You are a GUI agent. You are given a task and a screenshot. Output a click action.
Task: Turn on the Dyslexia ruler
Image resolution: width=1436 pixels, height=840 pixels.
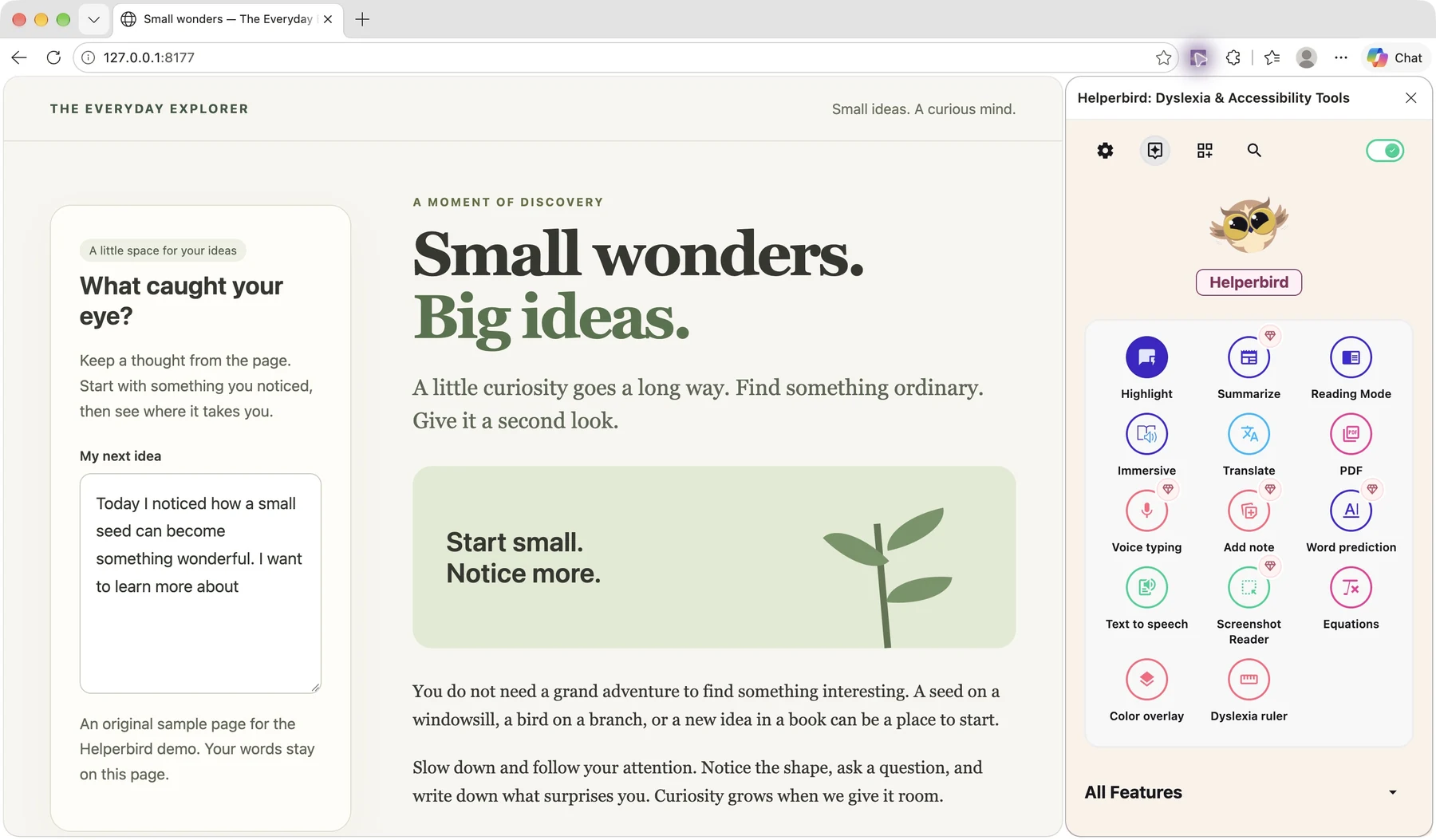pos(1249,680)
